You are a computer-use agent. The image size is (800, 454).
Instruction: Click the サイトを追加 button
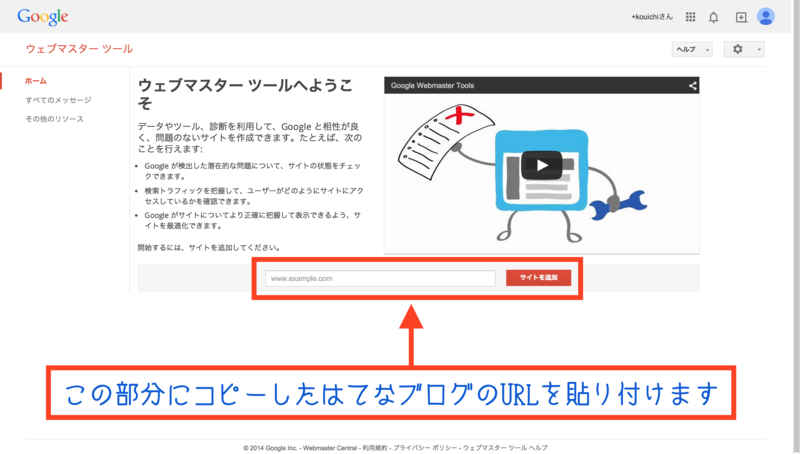538,278
